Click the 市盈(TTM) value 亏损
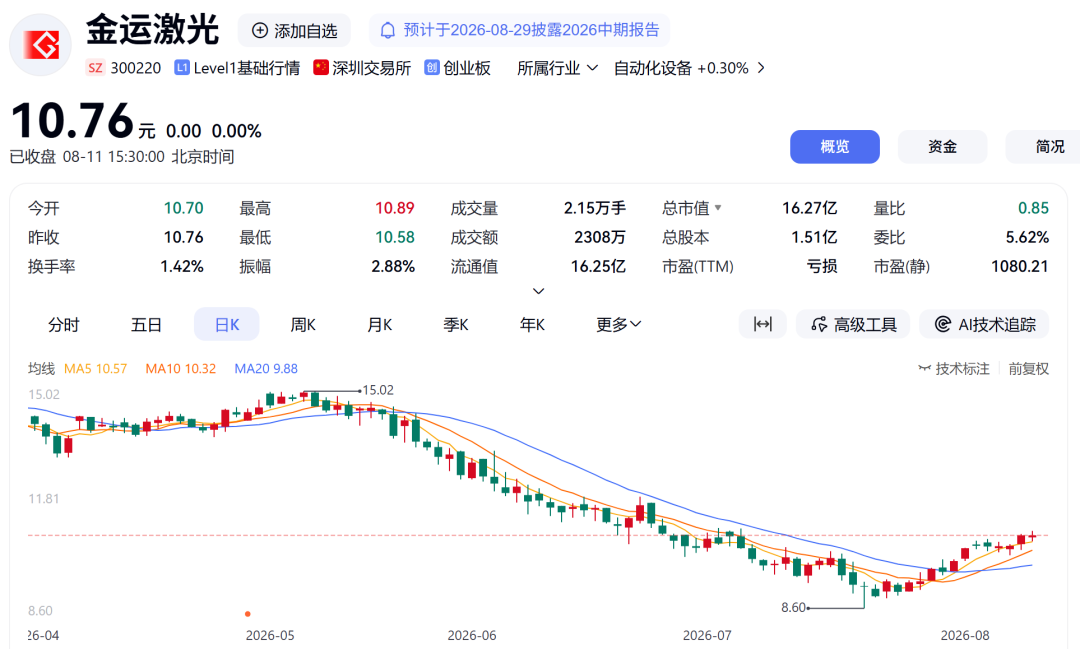Screen dimensions: 1080x649 click(822, 266)
